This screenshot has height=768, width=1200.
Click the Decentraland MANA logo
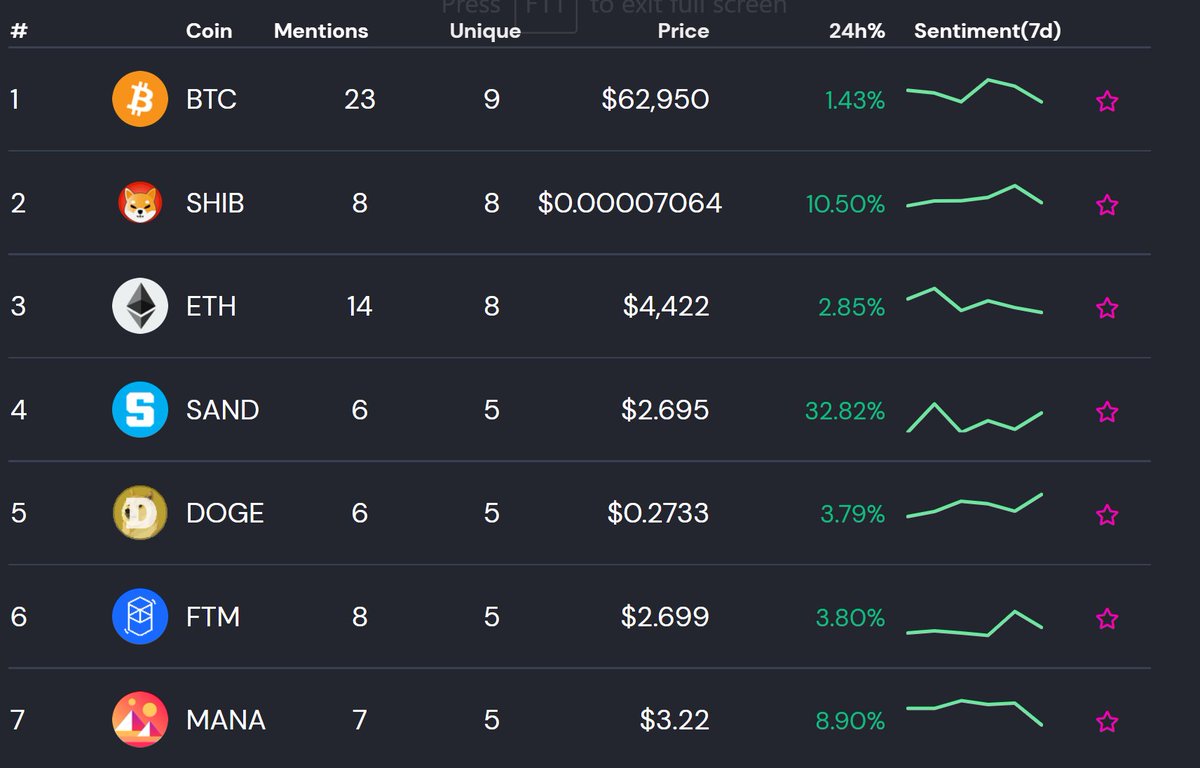[140, 720]
